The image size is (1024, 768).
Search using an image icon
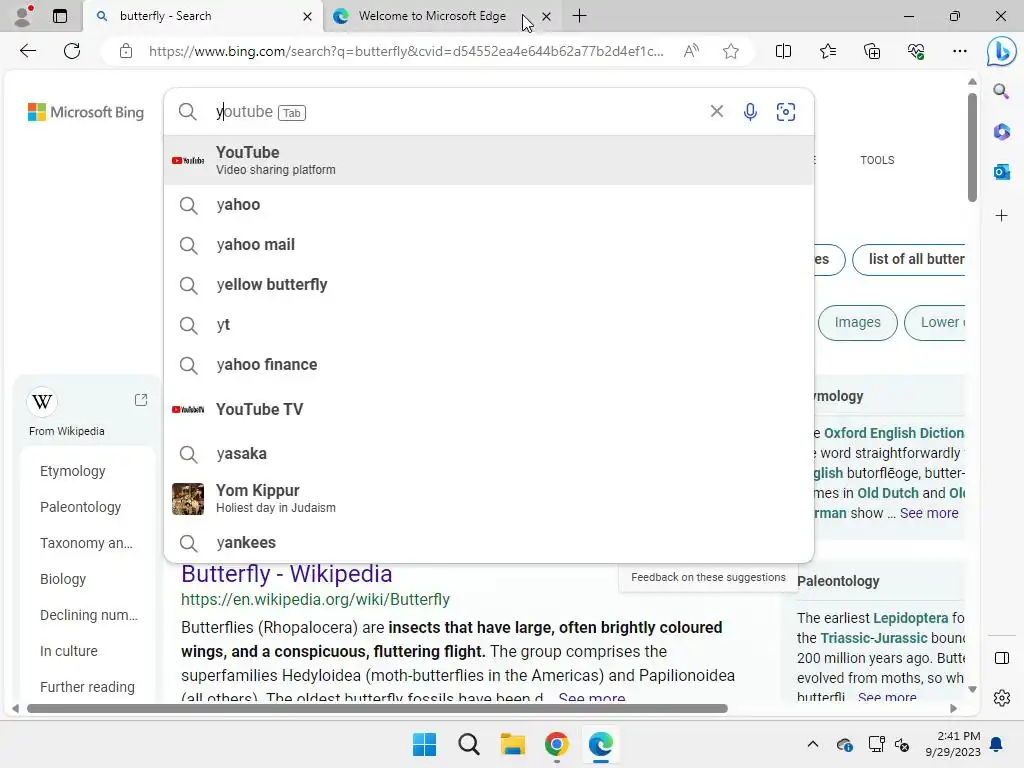coord(786,112)
